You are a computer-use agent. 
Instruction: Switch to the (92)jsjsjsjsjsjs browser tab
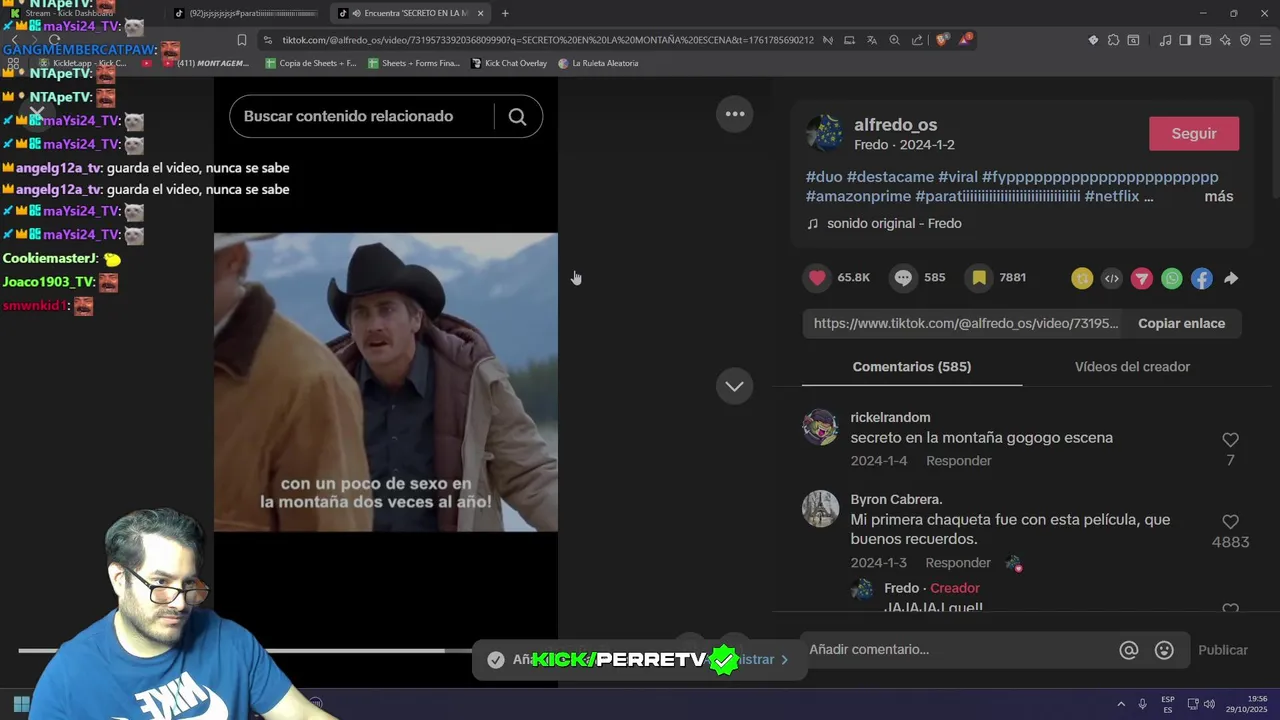click(x=245, y=13)
